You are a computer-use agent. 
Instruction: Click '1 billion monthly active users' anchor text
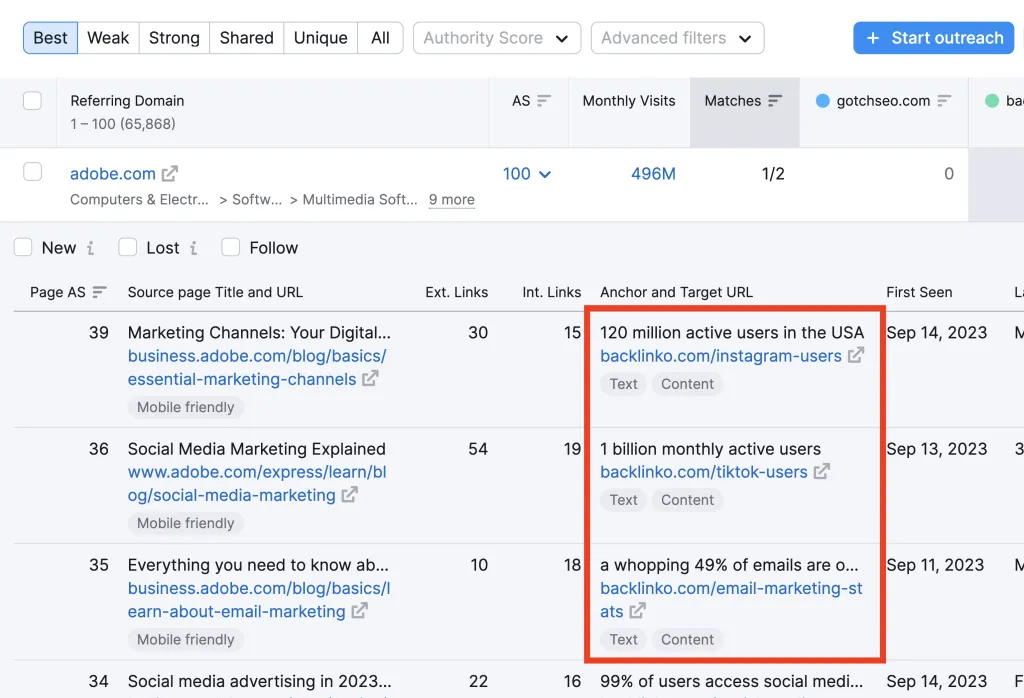(710, 449)
